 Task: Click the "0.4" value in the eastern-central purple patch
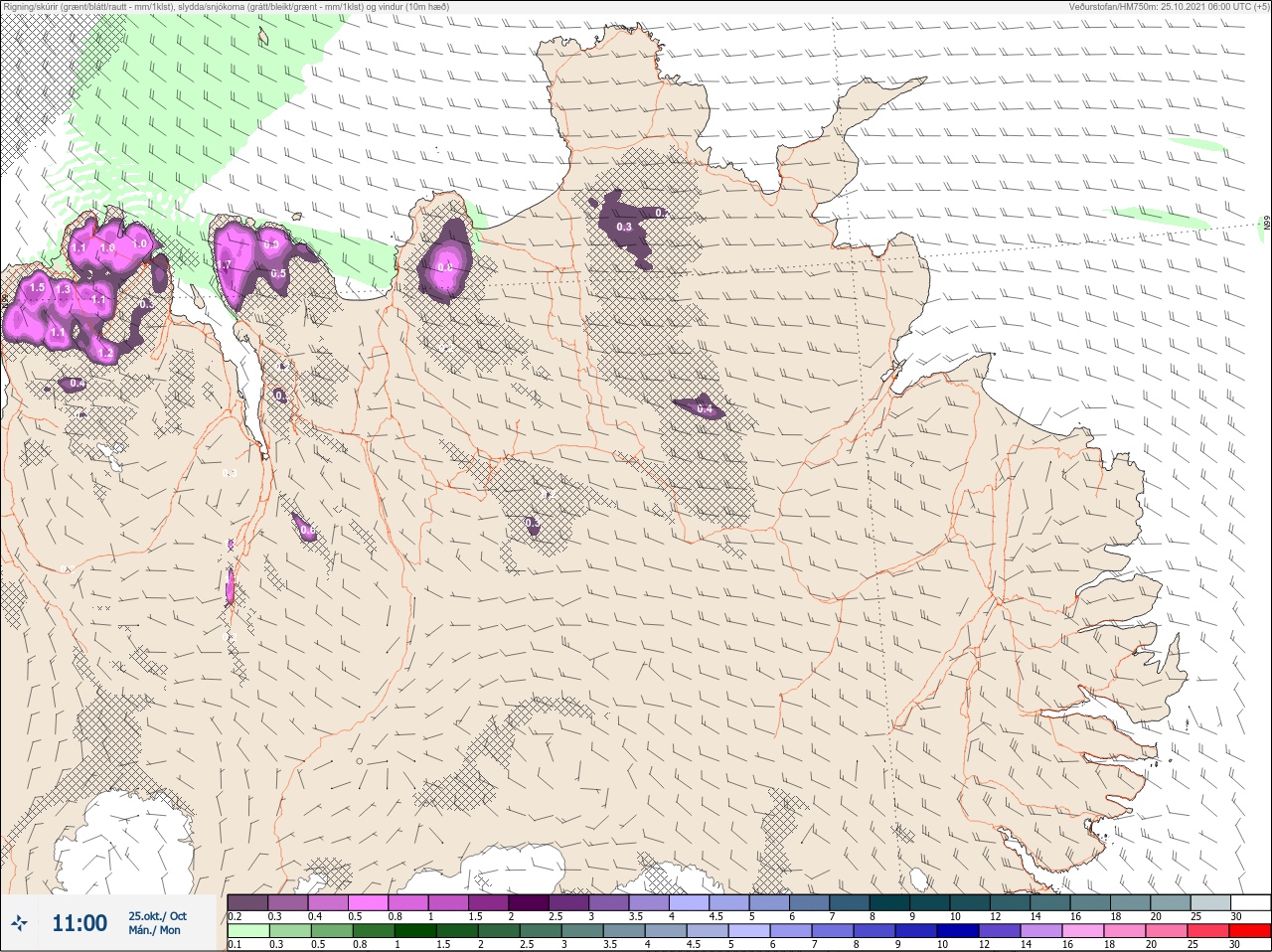click(x=705, y=408)
